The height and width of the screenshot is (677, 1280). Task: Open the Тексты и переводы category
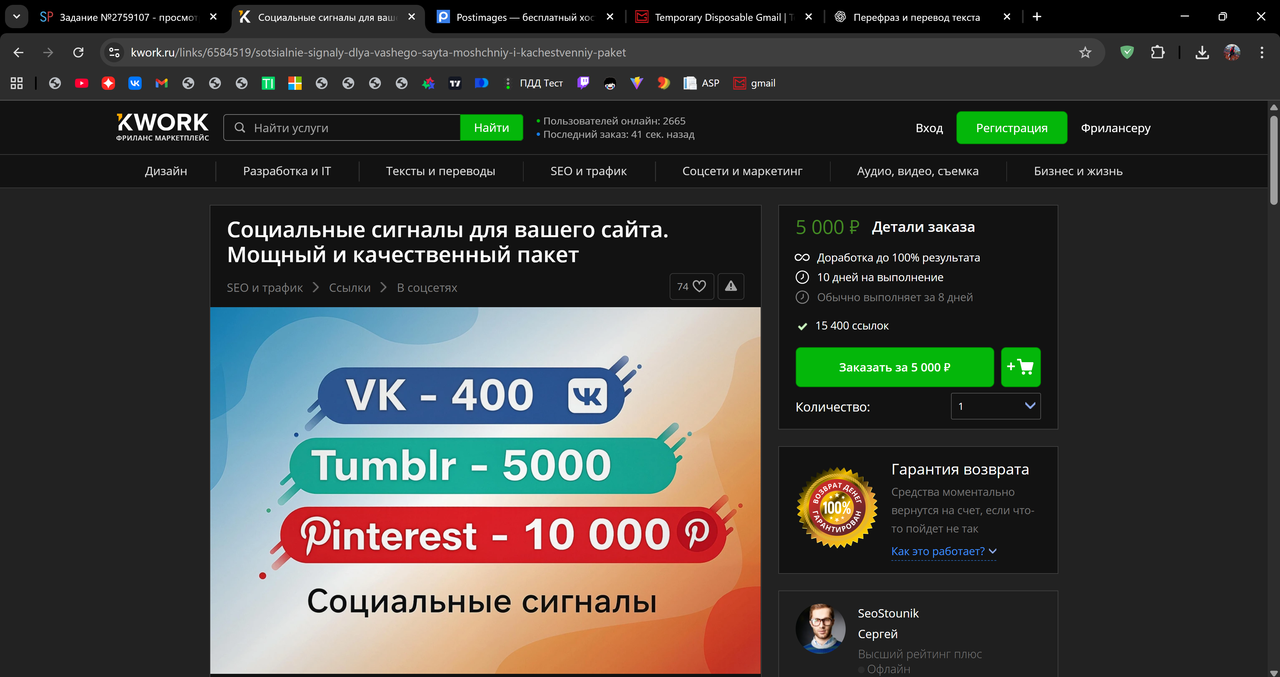[x=441, y=171]
